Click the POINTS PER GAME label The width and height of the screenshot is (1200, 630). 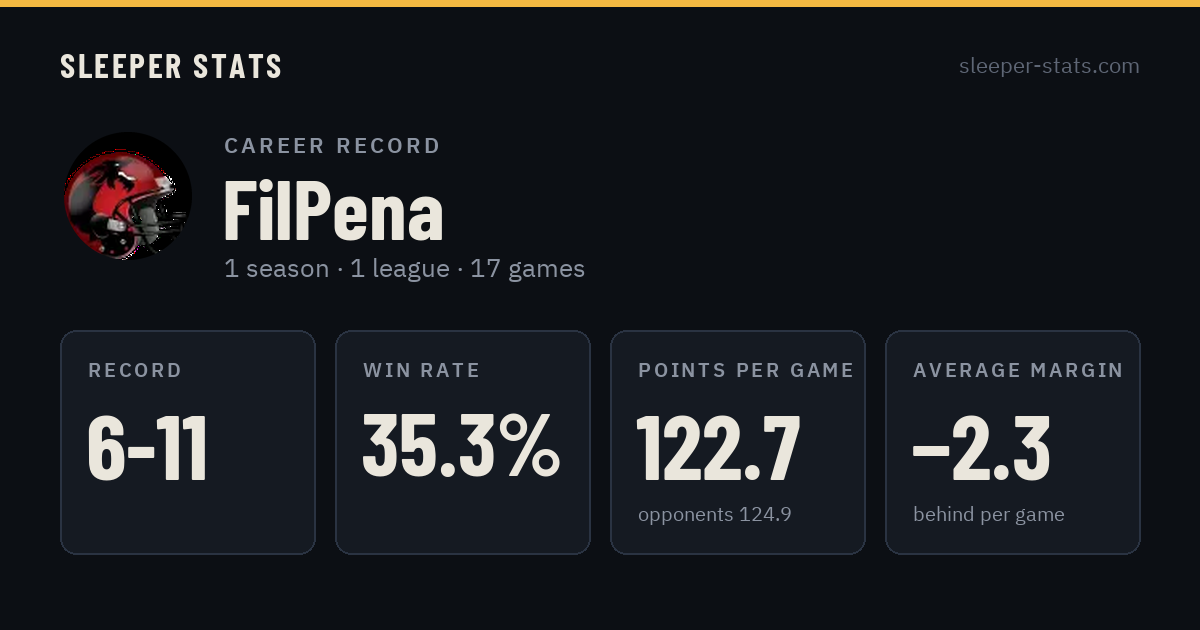746,370
